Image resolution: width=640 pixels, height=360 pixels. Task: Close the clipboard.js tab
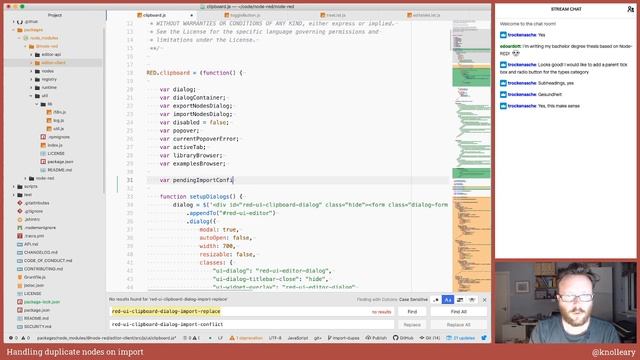191,15
